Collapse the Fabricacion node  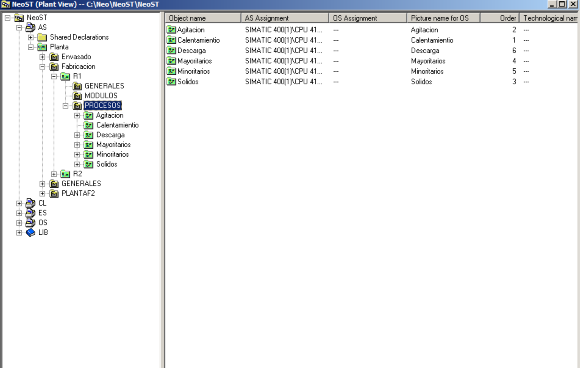click(42, 67)
